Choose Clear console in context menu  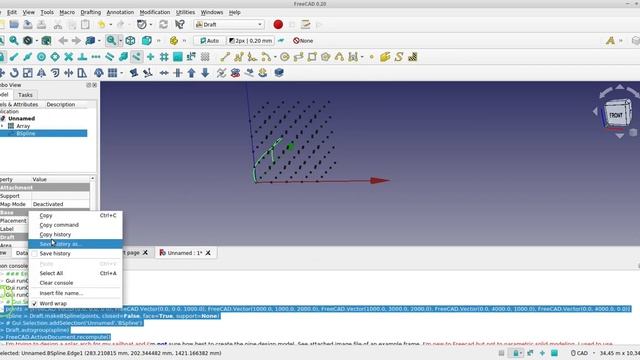pyautogui.click(x=76, y=283)
